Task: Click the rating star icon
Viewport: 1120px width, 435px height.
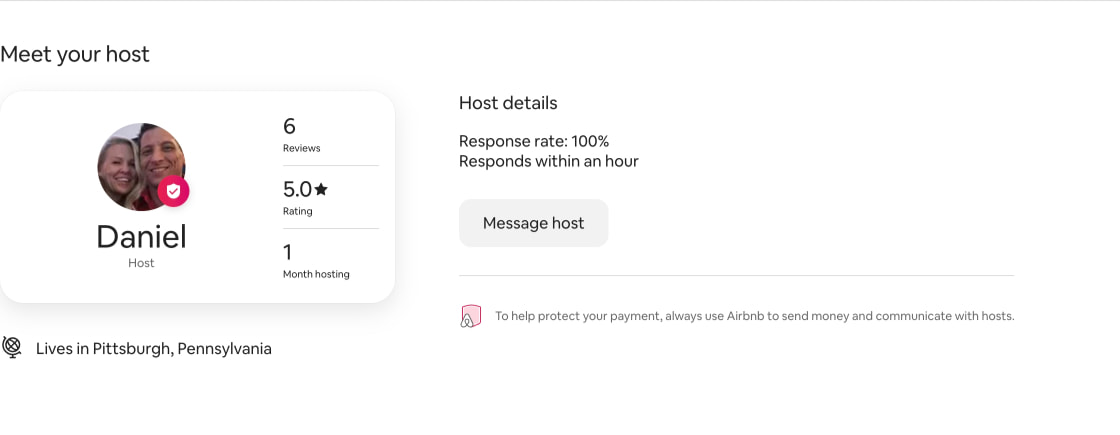Action: click(321, 189)
